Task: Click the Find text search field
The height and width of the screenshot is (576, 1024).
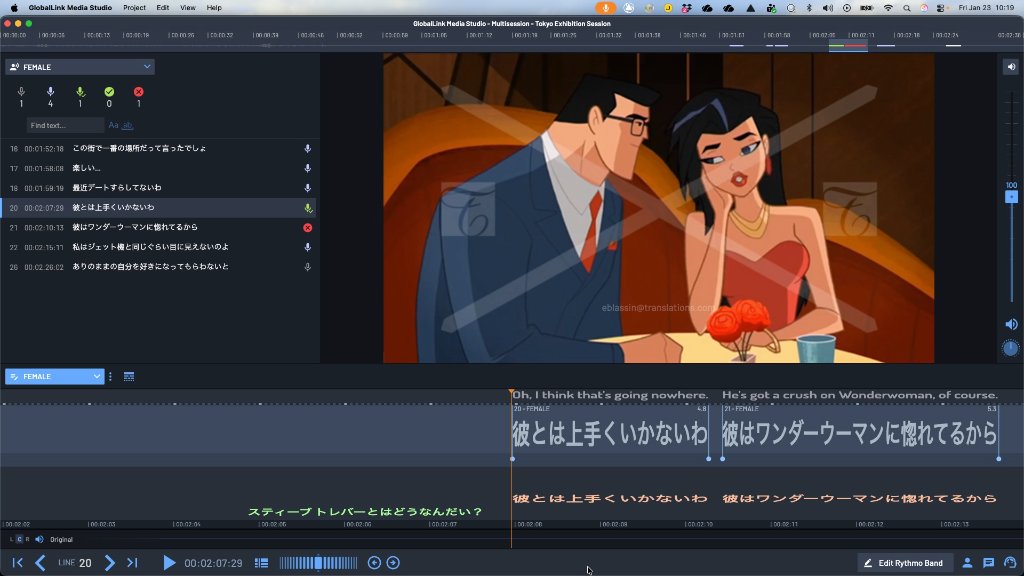Action: click(64, 126)
